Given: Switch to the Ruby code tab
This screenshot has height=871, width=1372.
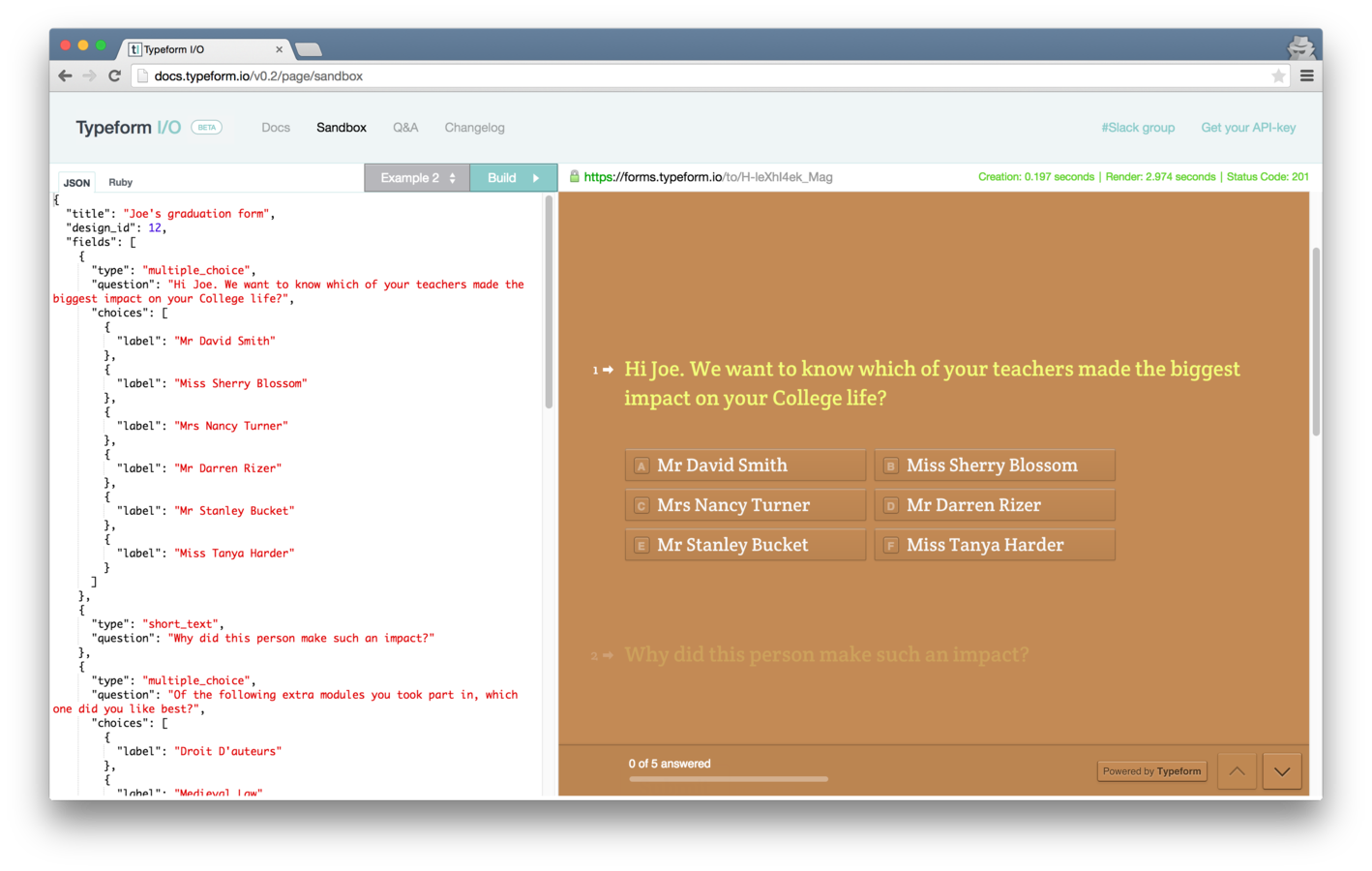Looking at the screenshot, I should [120, 182].
